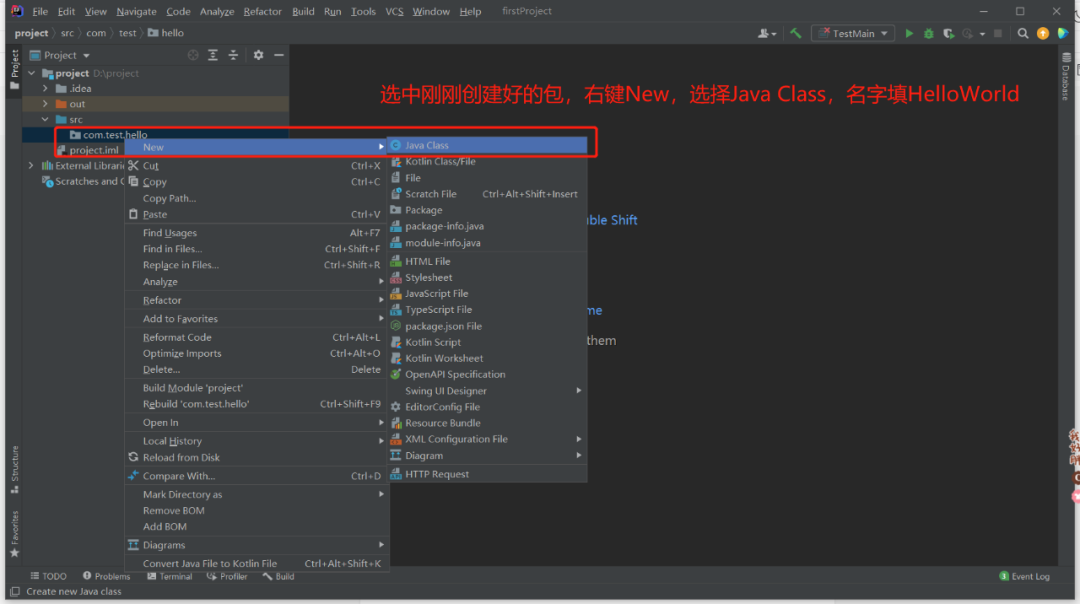The image size is (1080, 604).
Task: Expand Analyze submenu
Action: pyautogui.click(x=256, y=282)
